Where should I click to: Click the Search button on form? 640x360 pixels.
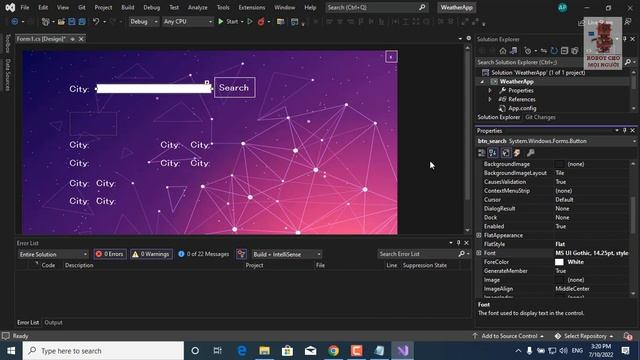pyautogui.click(x=234, y=87)
